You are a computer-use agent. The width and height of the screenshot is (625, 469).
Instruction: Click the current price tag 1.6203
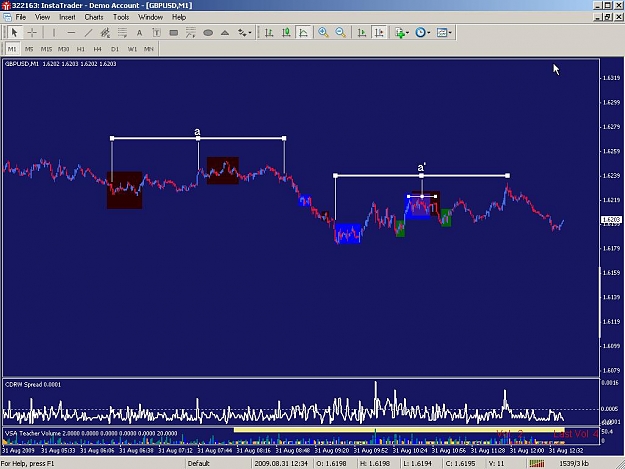pos(611,220)
